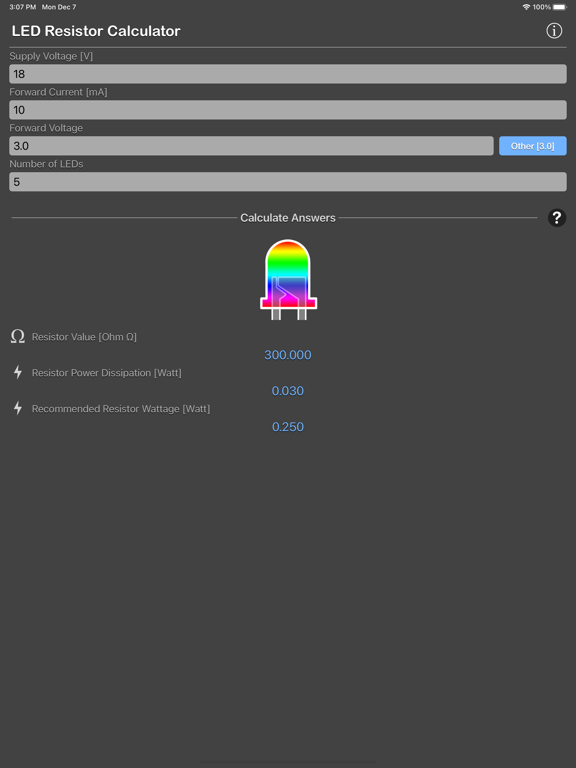Image resolution: width=576 pixels, height=768 pixels.
Task: Click lightning icon beside Recommended Resistor Wattage
Action: (x=18, y=408)
